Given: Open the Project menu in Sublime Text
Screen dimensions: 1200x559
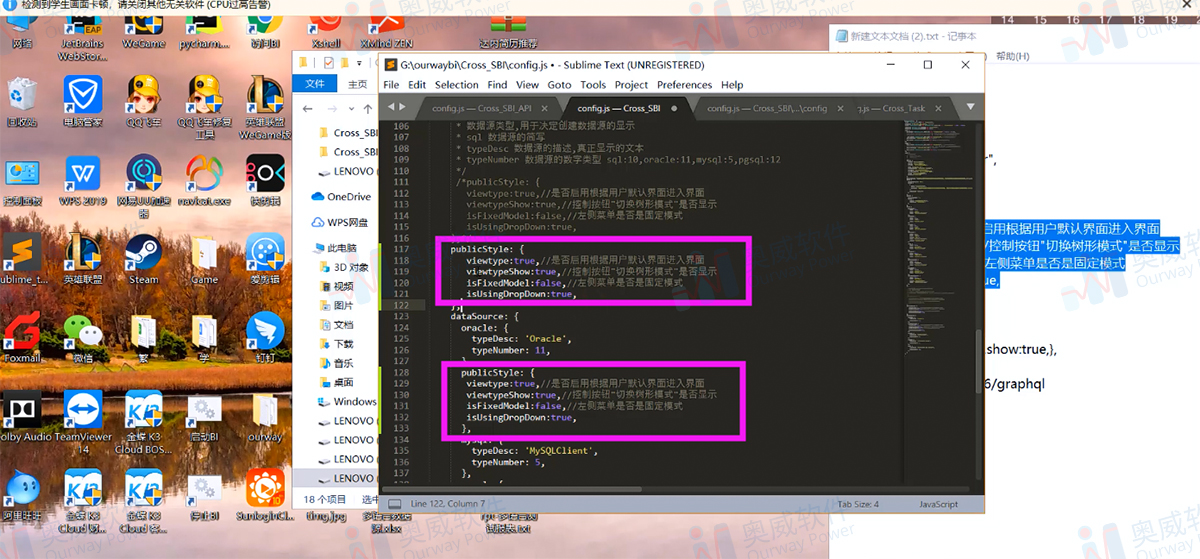Looking at the screenshot, I should click(631, 85).
